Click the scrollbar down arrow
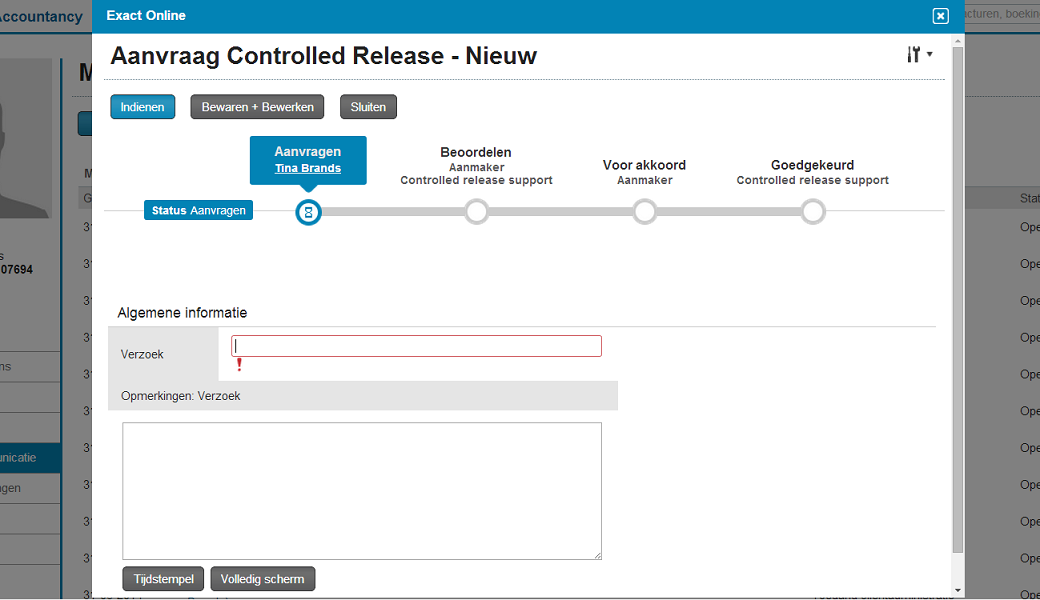Image resolution: width=1040 pixels, height=600 pixels. point(957,590)
